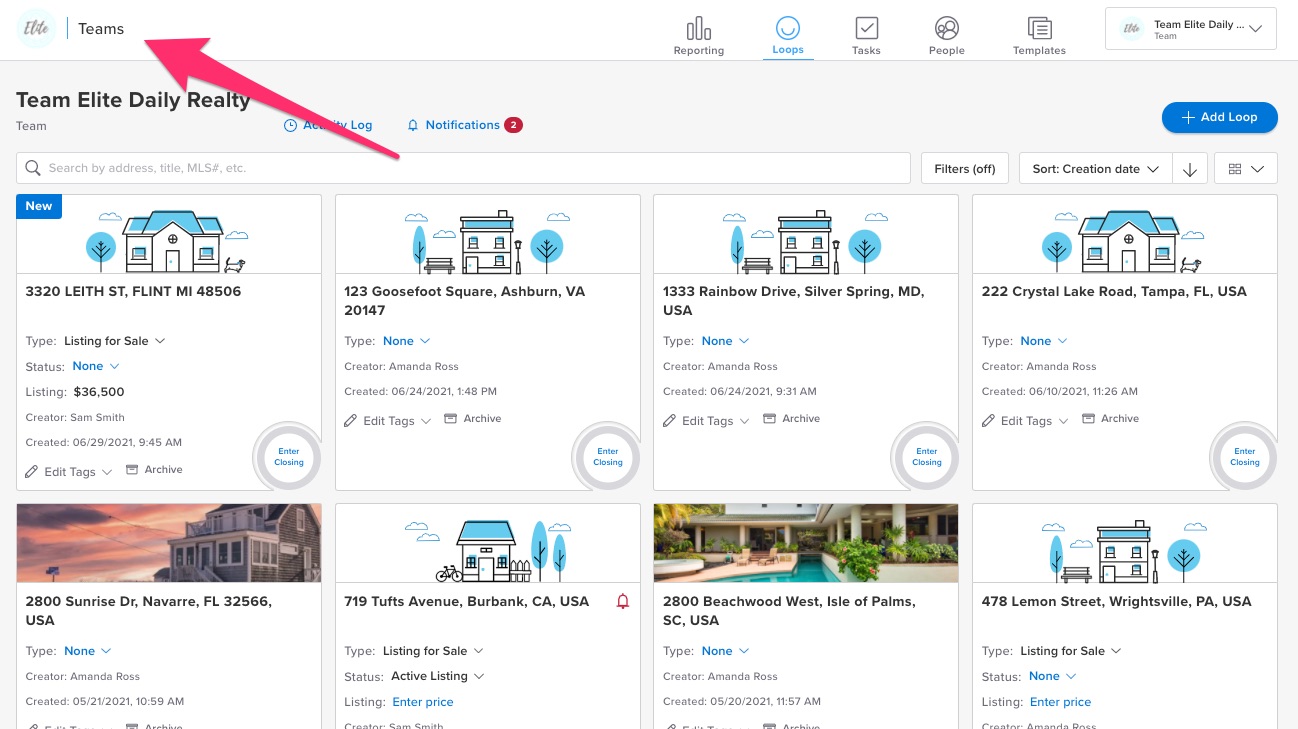Switch to the Loops tab
This screenshot has width=1298, height=729.
click(787, 35)
